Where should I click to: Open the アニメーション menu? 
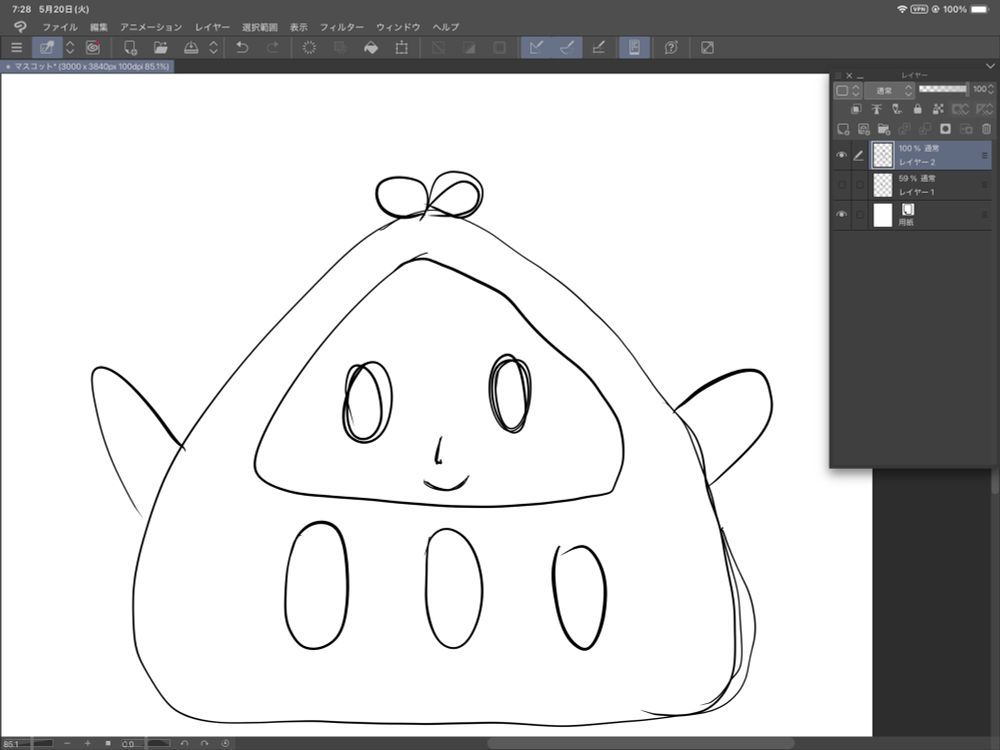coord(151,27)
